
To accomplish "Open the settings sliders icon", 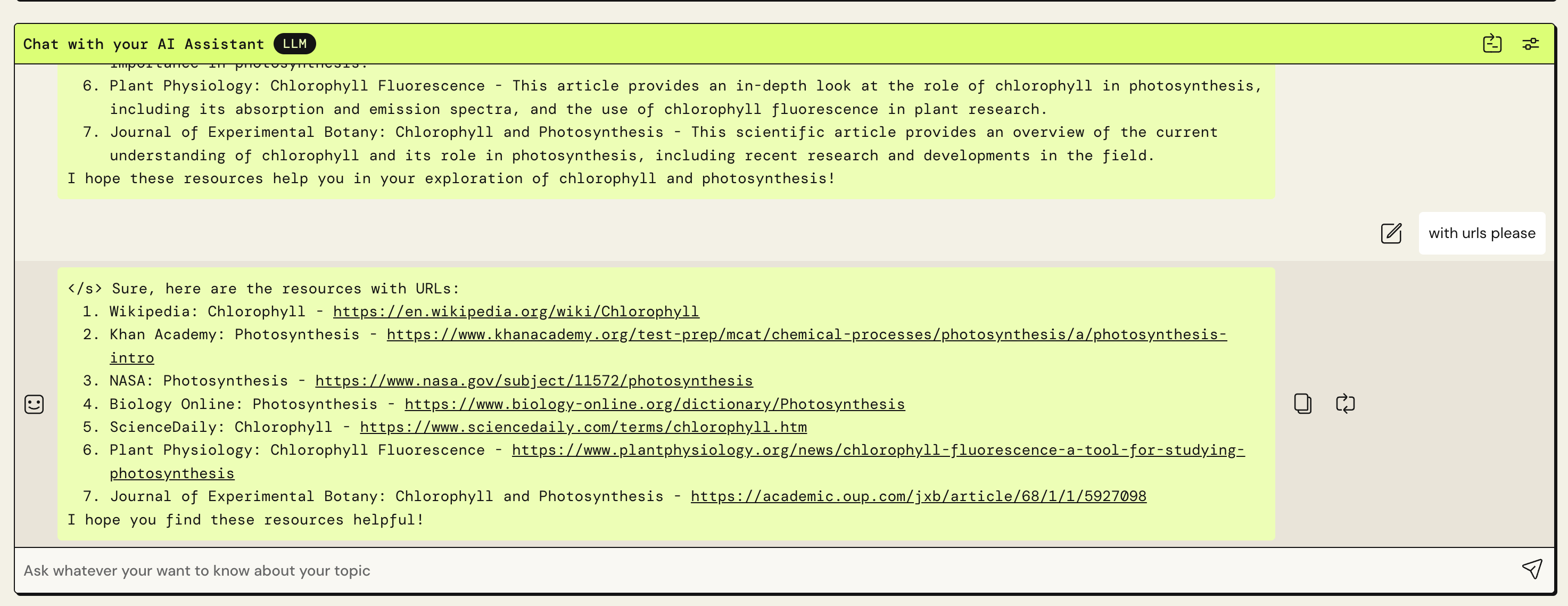I will click(1530, 44).
